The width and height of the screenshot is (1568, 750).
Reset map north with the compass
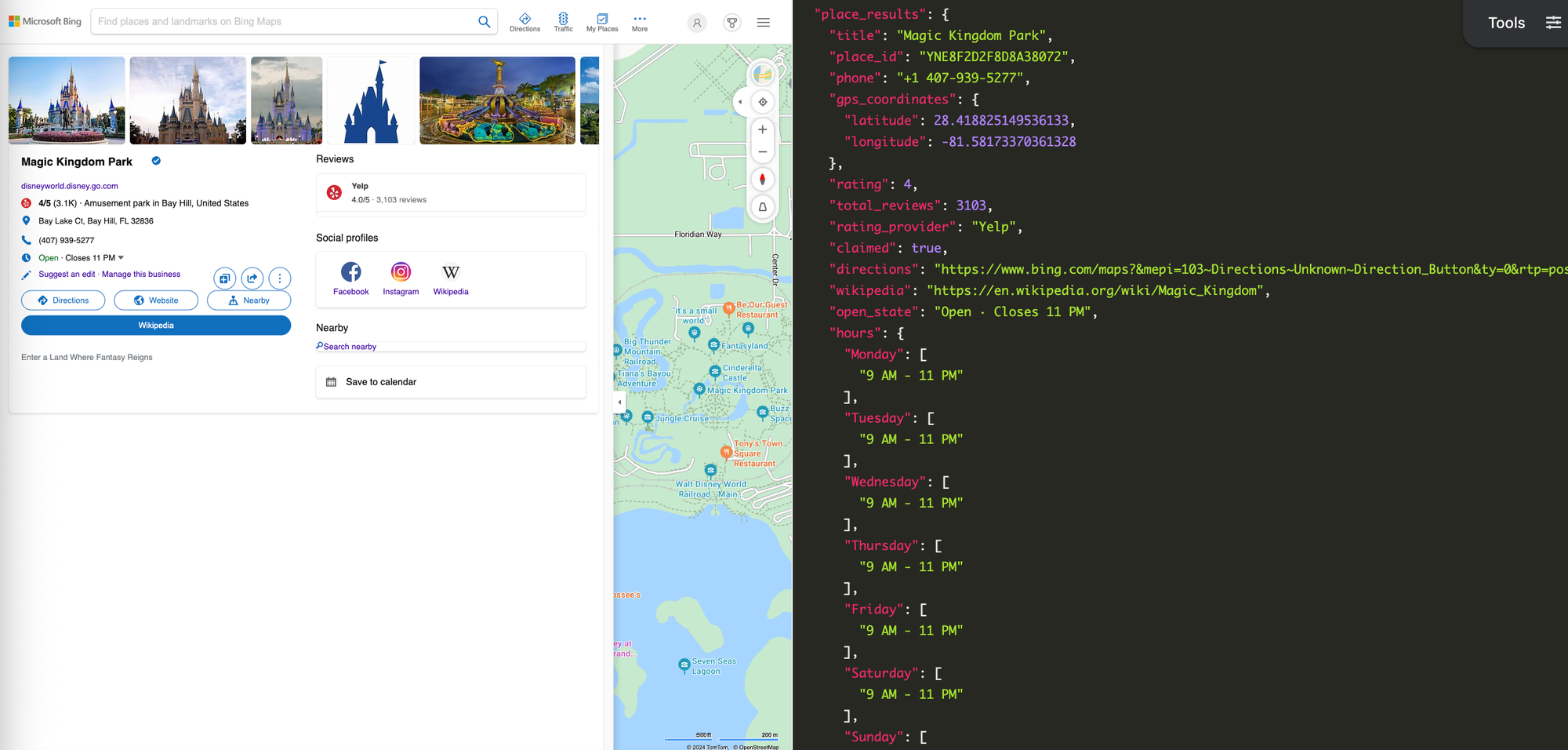click(763, 180)
